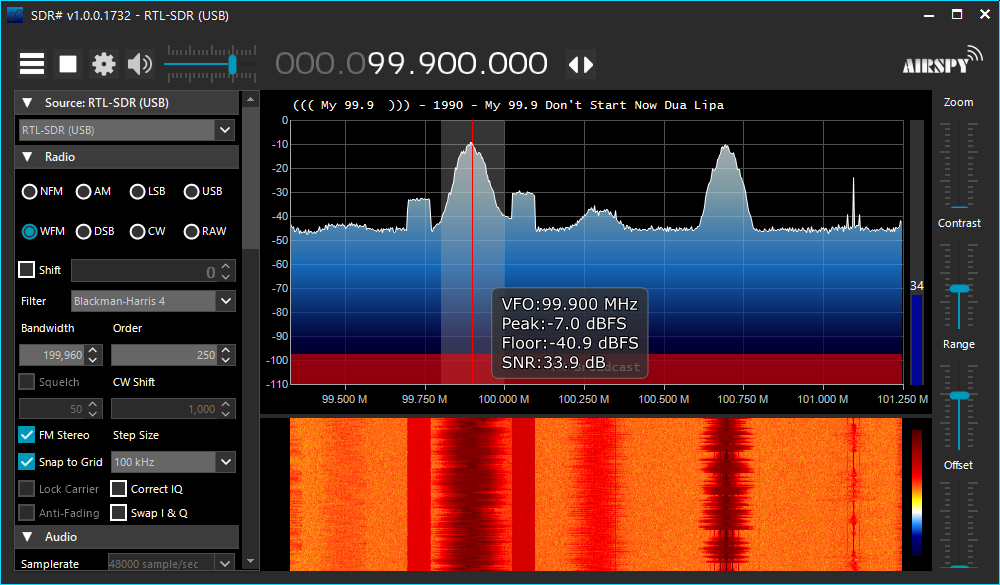Collapse the Audio section
Viewport: 1000px width, 585px height.
(x=27, y=537)
